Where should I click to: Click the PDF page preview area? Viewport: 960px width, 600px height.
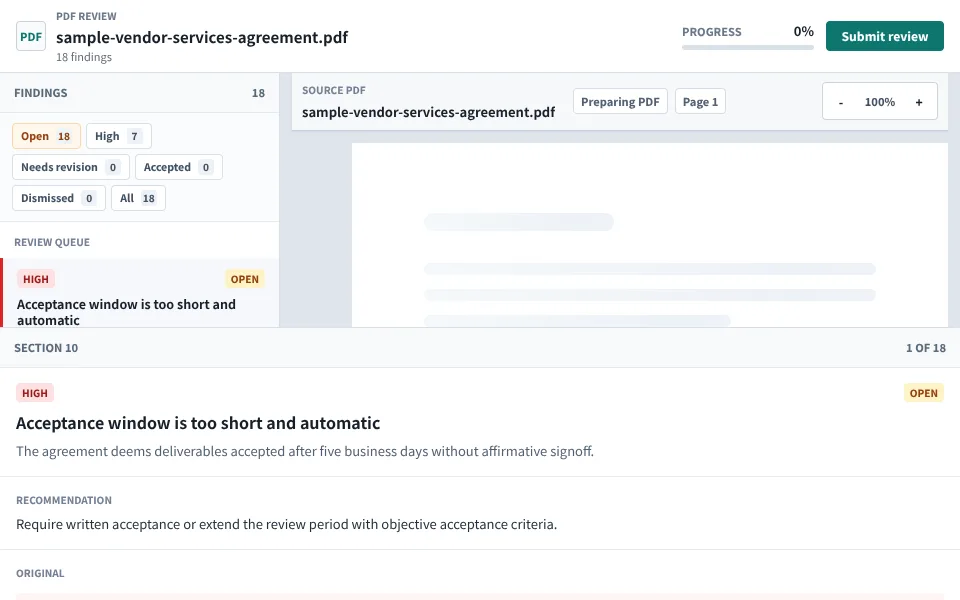pyautogui.click(x=649, y=235)
